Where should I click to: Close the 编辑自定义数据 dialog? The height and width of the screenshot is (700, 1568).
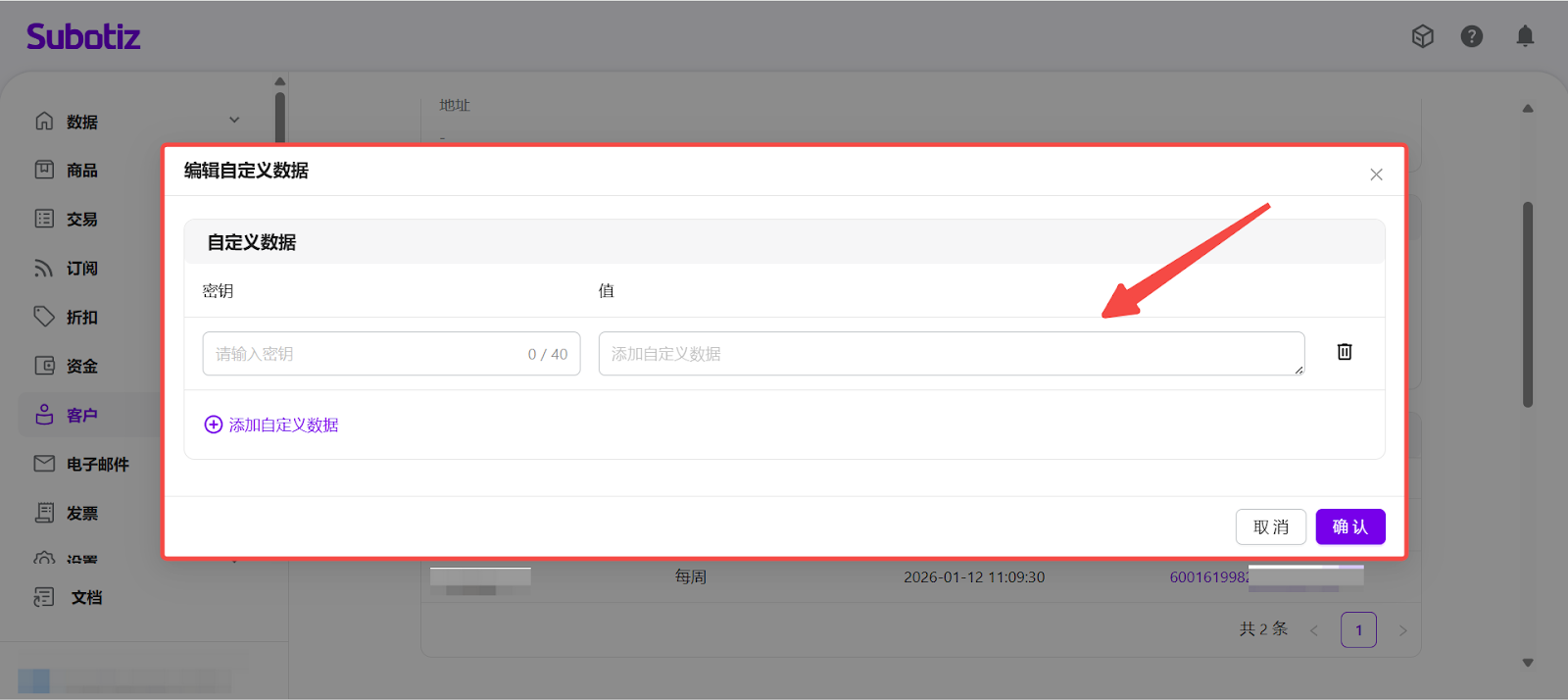1376,175
